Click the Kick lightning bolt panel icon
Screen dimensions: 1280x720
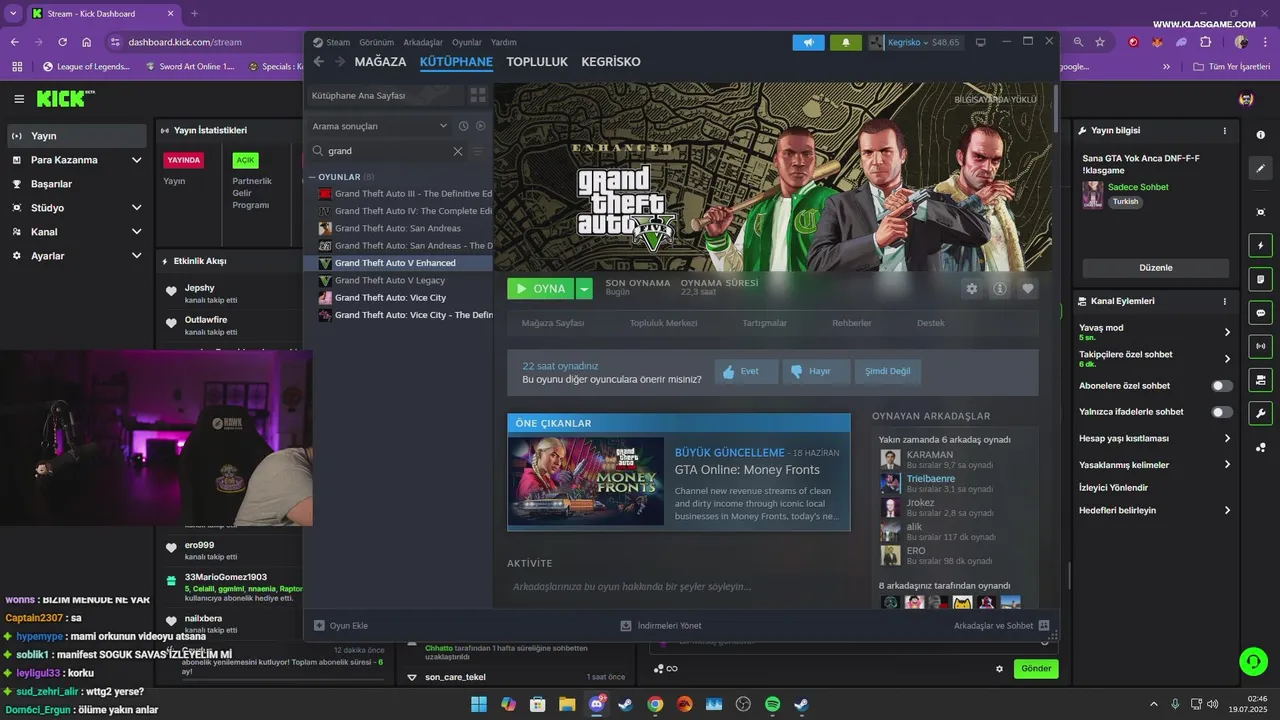click(x=1260, y=246)
